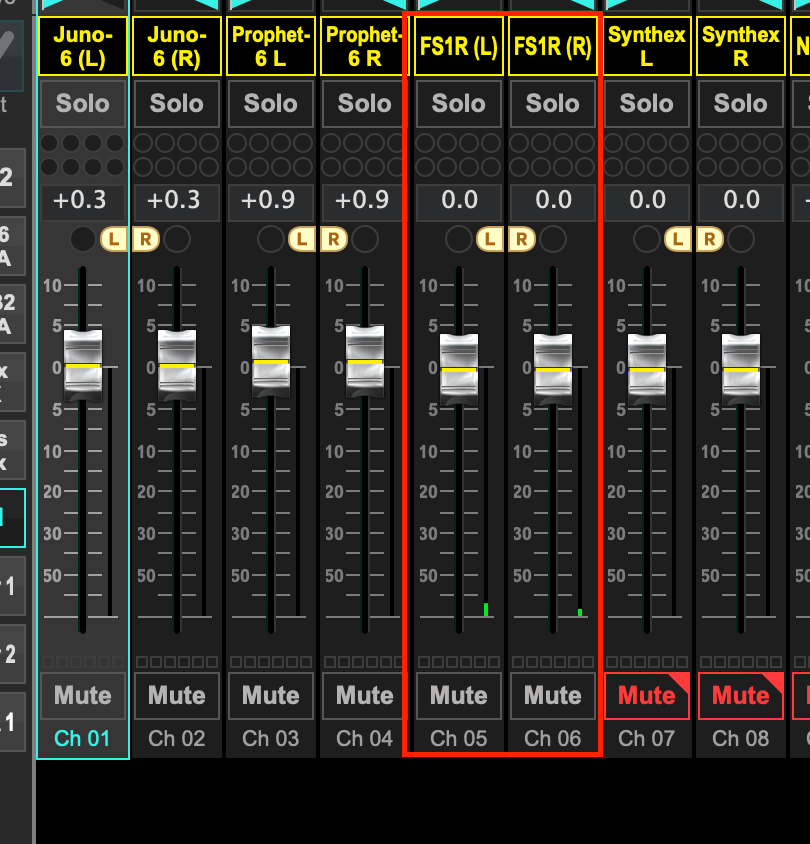810x844 pixels.
Task: Click the round pan knob on Ch 07
Action: coord(646,239)
